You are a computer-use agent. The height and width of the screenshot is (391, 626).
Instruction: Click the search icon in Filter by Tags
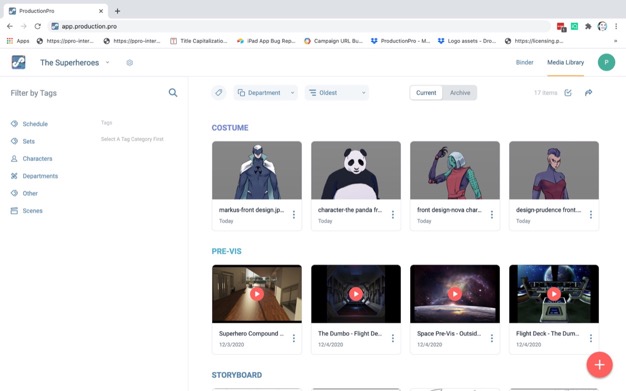[173, 93]
